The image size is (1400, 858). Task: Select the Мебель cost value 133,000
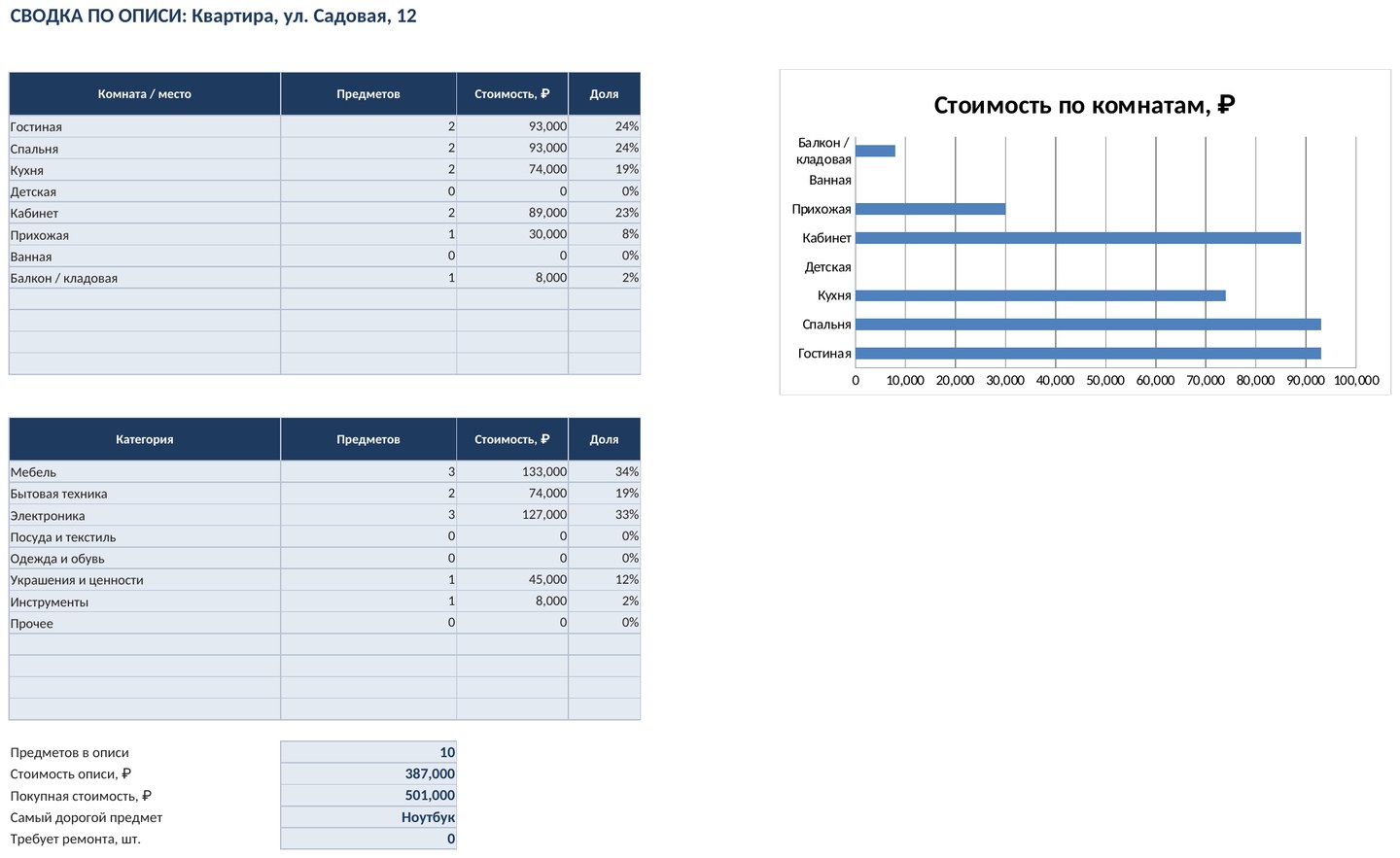(x=512, y=471)
